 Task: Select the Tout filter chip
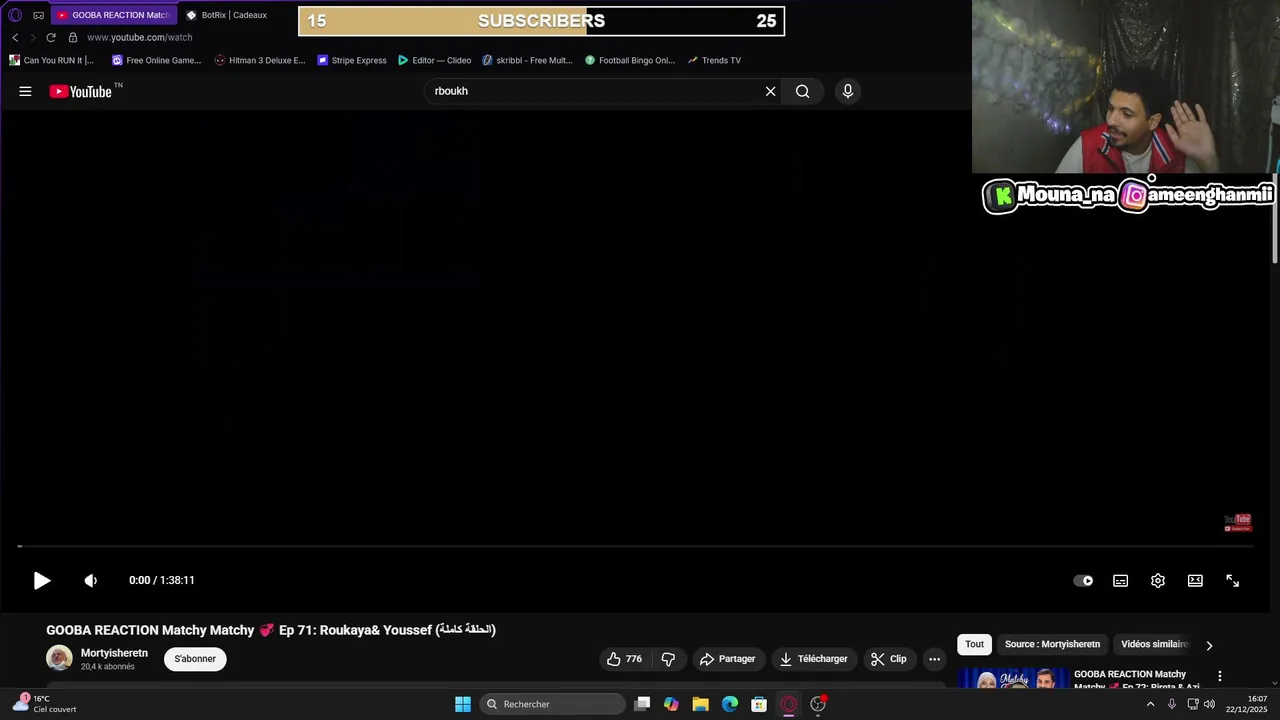[974, 645]
